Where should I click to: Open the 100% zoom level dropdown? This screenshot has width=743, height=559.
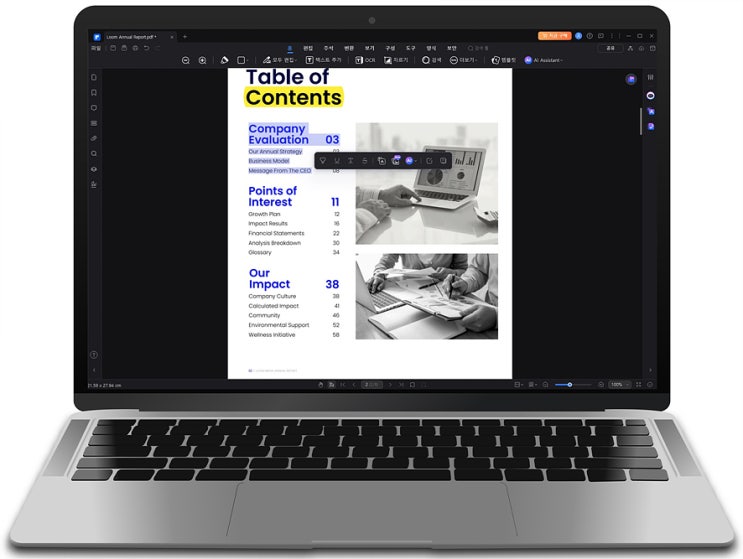620,385
